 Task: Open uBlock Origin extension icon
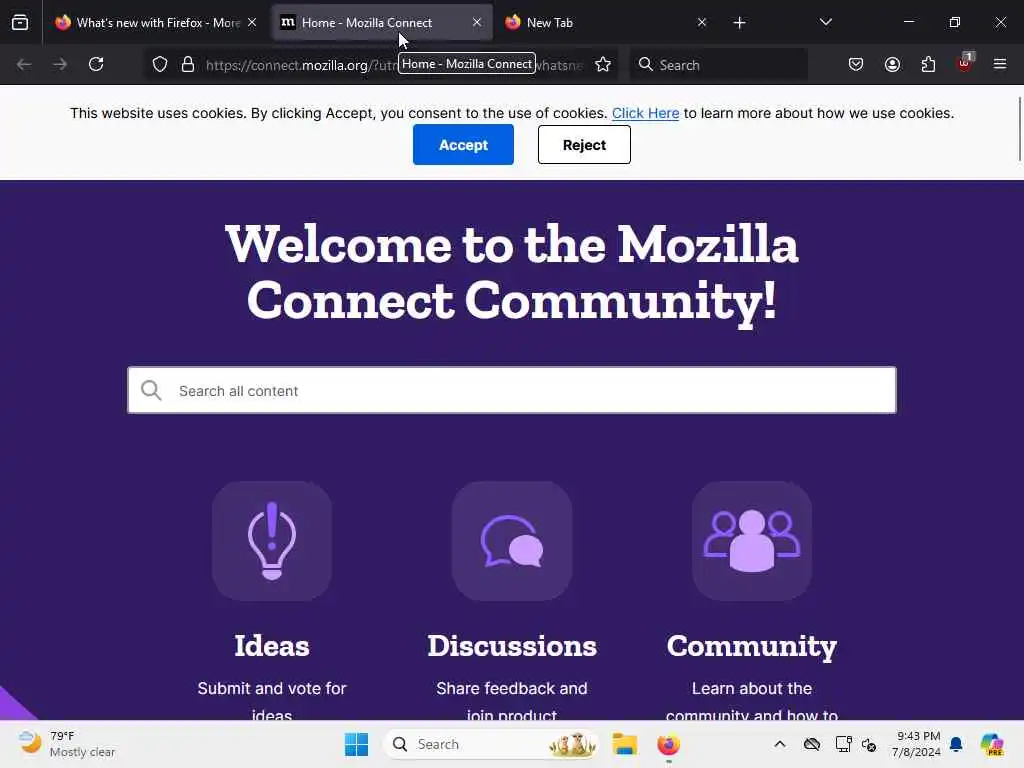(x=965, y=63)
